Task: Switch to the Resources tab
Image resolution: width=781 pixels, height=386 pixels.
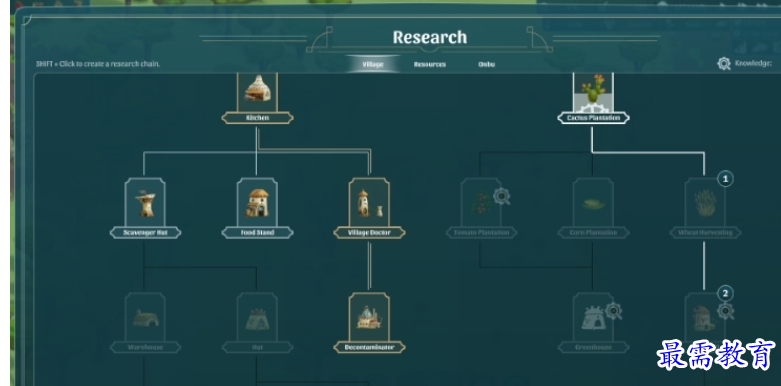Action: (x=430, y=64)
